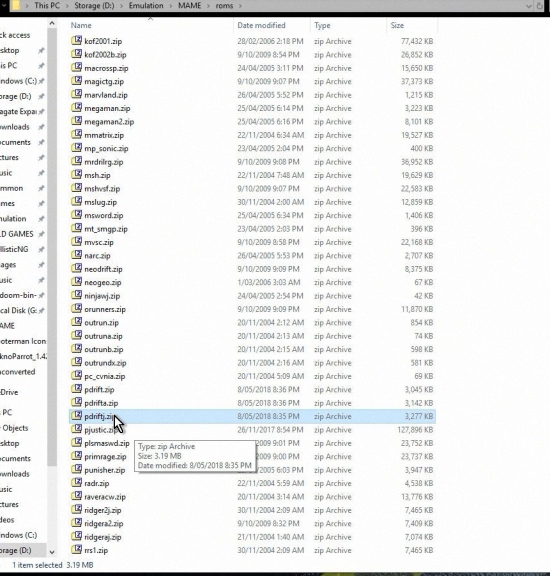Select the ridger2j.zip file name
Image resolution: width=550 pixels, height=576 pixels.
(x=103, y=510)
